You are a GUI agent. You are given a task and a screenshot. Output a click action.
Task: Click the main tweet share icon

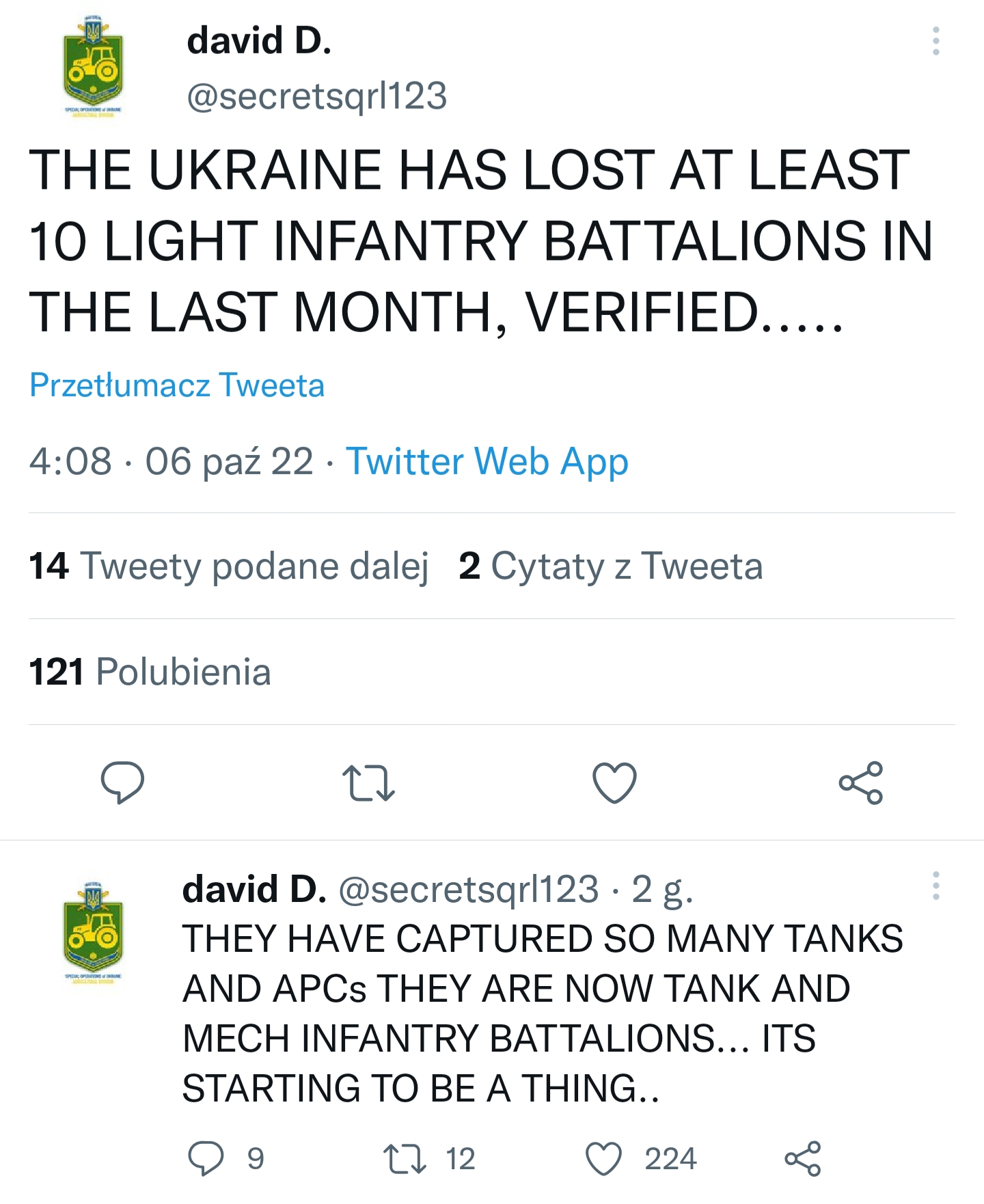pos(861,782)
